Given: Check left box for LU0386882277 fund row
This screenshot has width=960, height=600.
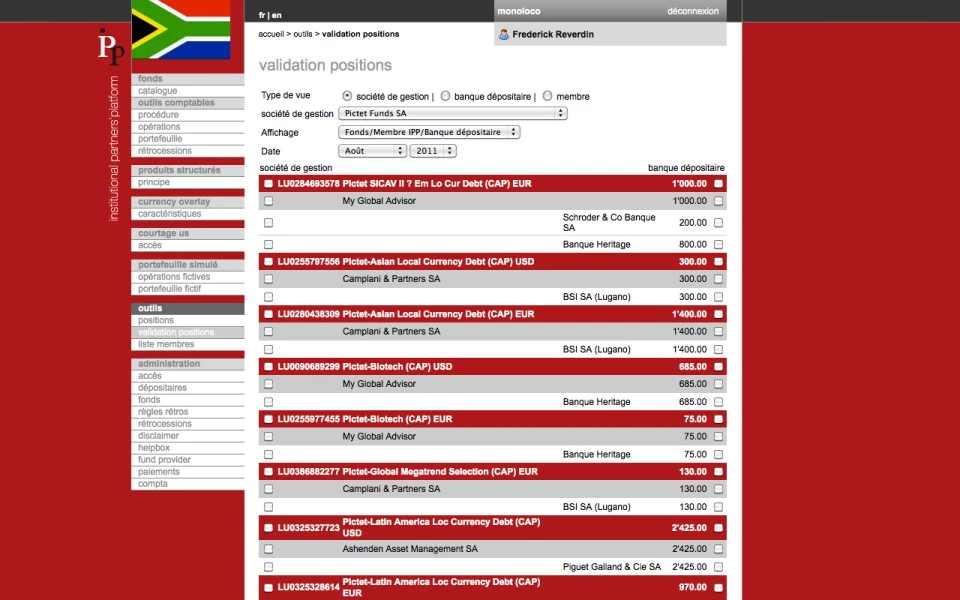Looking at the screenshot, I should [x=268, y=472].
